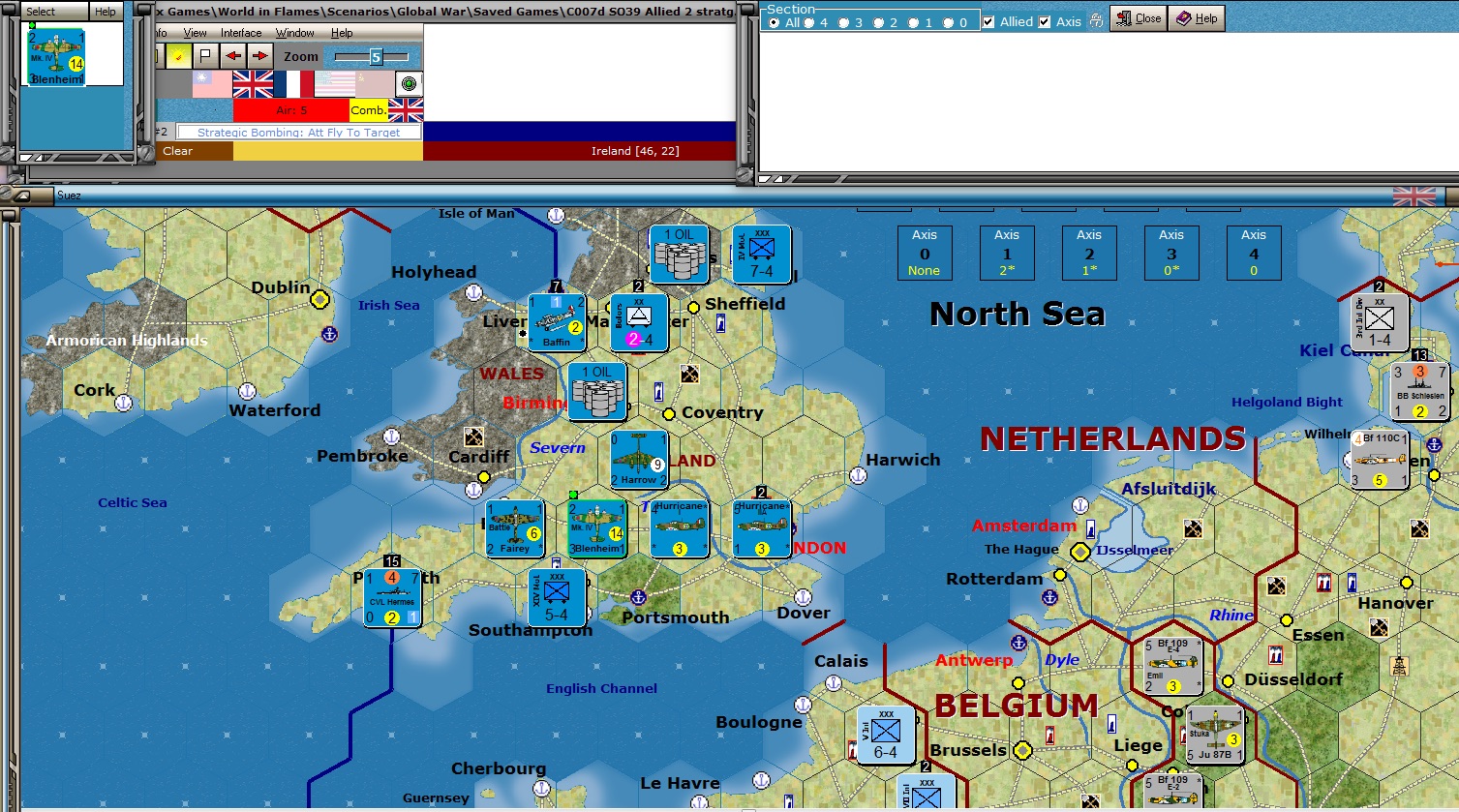Click the flag toolbar button
The height and width of the screenshot is (812, 1459).
205,56
